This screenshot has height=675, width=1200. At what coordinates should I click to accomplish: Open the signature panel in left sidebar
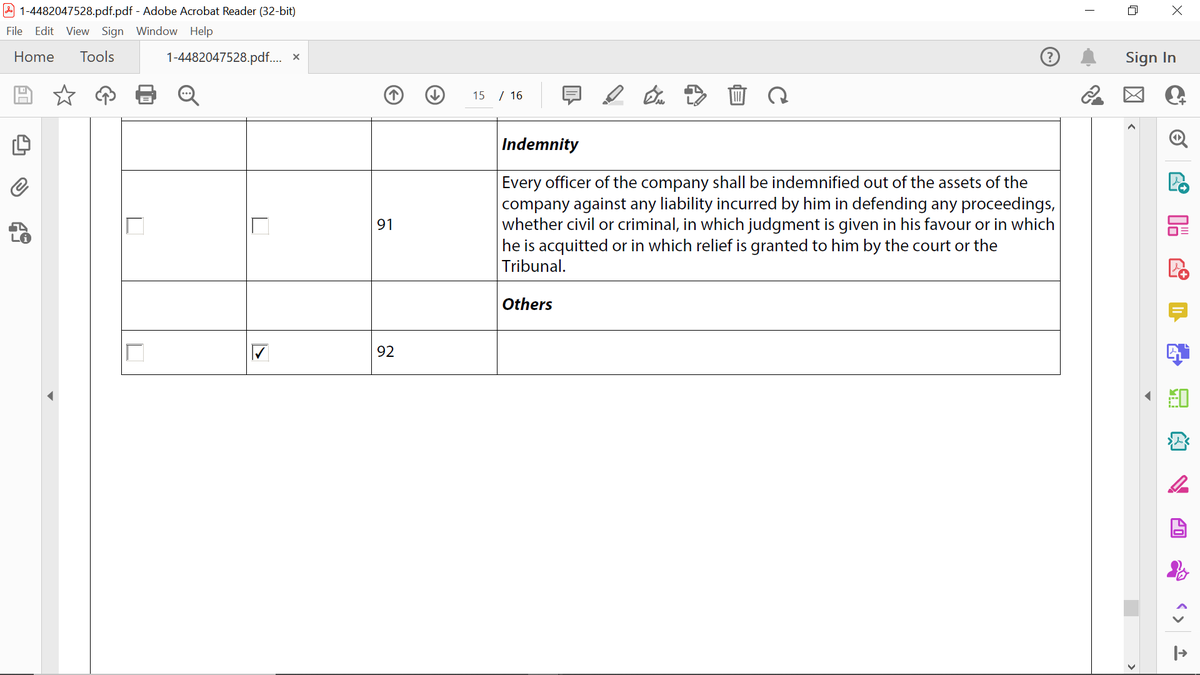(20, 233)
